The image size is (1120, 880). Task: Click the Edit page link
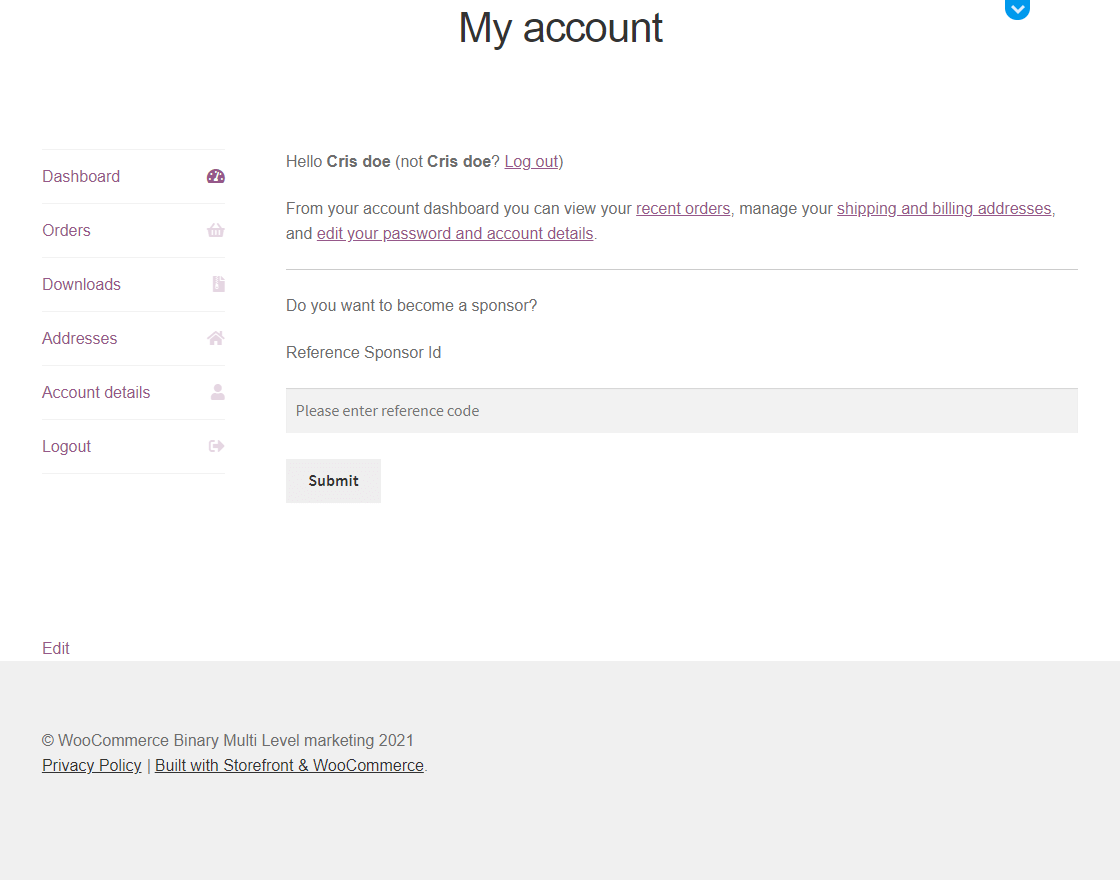pyautogui.click(x=56, y=649)
